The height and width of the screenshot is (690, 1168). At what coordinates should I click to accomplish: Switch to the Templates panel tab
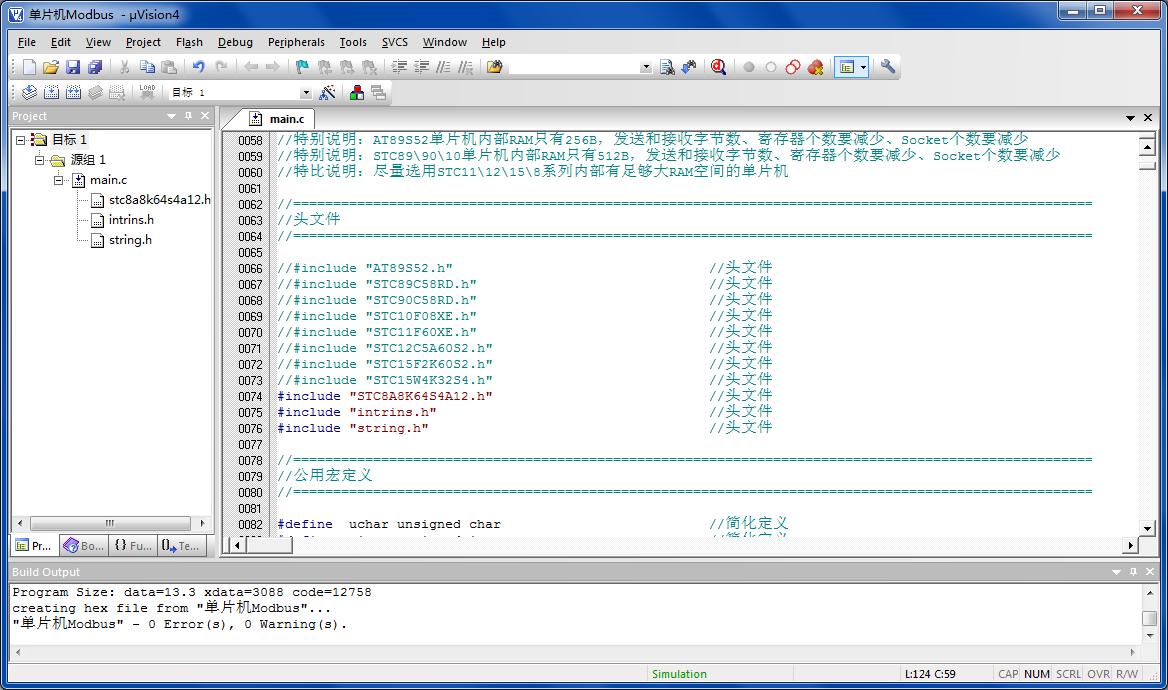(181, 545)
